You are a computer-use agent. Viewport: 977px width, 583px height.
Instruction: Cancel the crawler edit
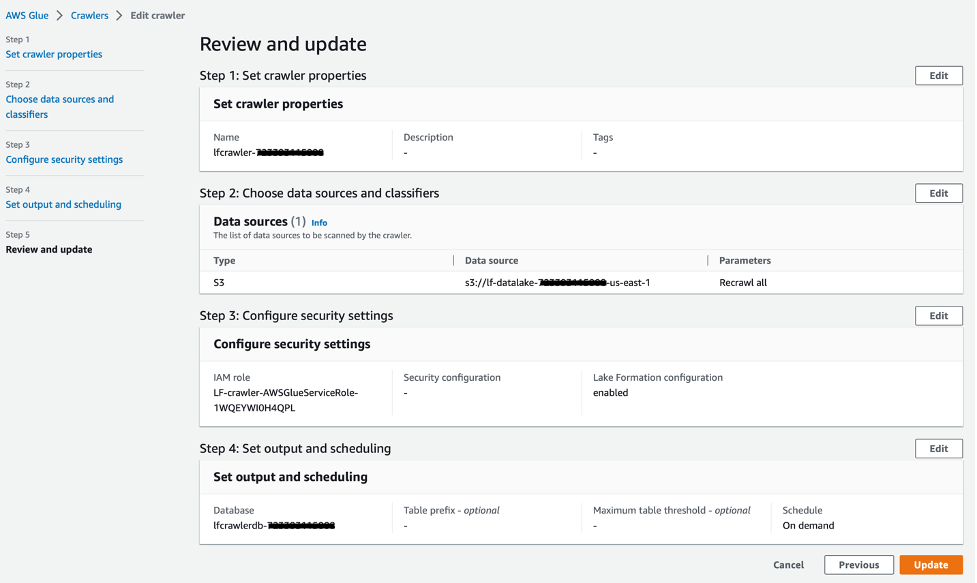tap(788, 565)
